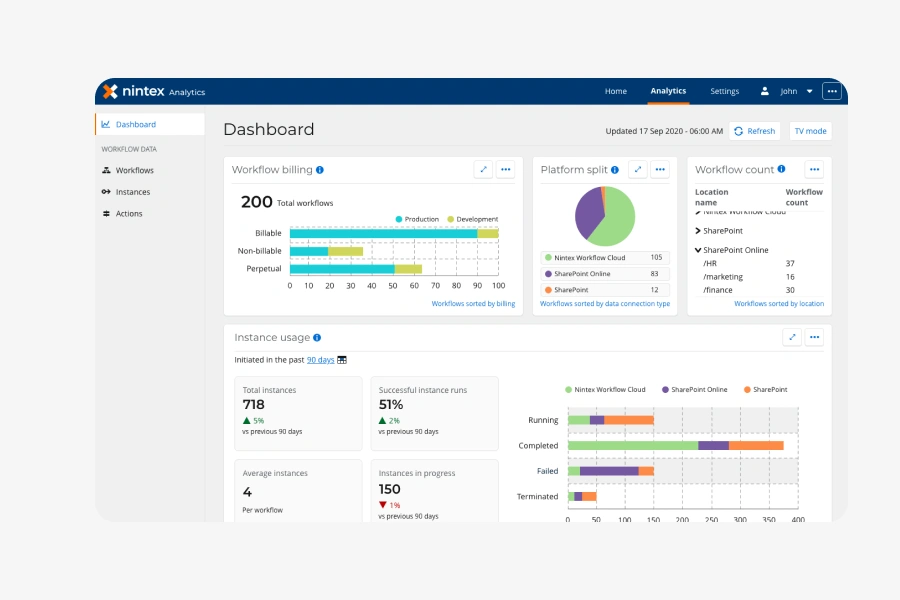Select the /HR location row
Image resolution: width=900 pixels, height=600 pixels.
point(759,264)
